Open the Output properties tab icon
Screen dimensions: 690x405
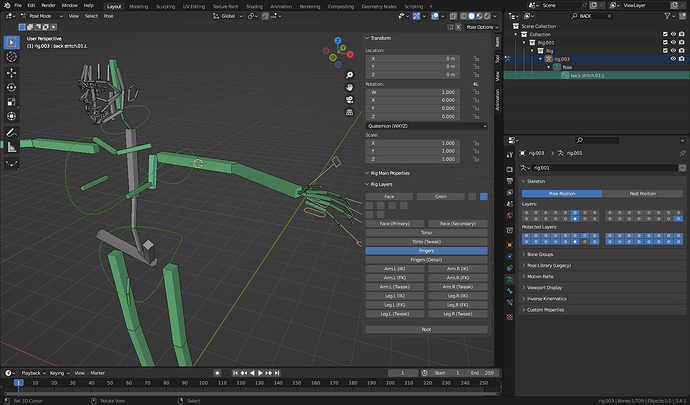pyautogui.click(x=510, y=181)
